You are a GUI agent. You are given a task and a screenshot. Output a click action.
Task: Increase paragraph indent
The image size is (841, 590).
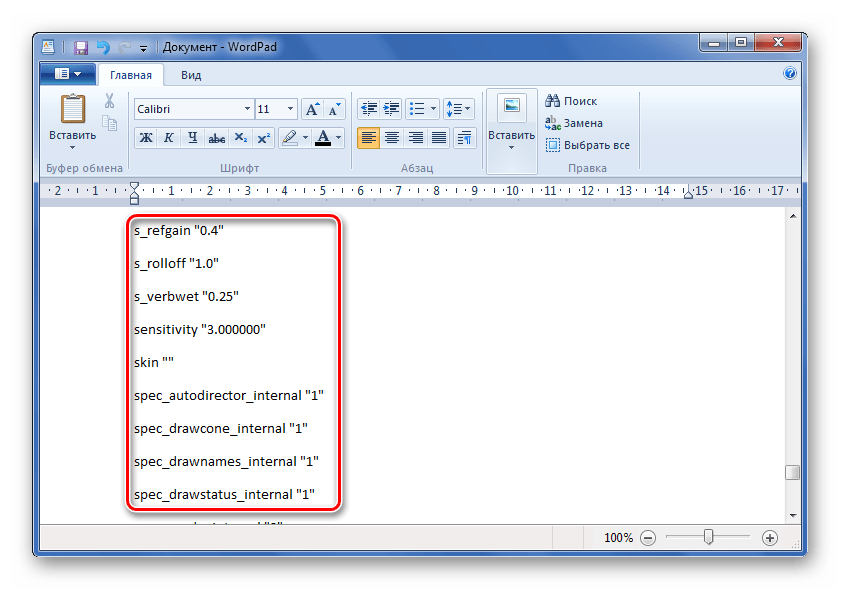[x=391, y=108]
